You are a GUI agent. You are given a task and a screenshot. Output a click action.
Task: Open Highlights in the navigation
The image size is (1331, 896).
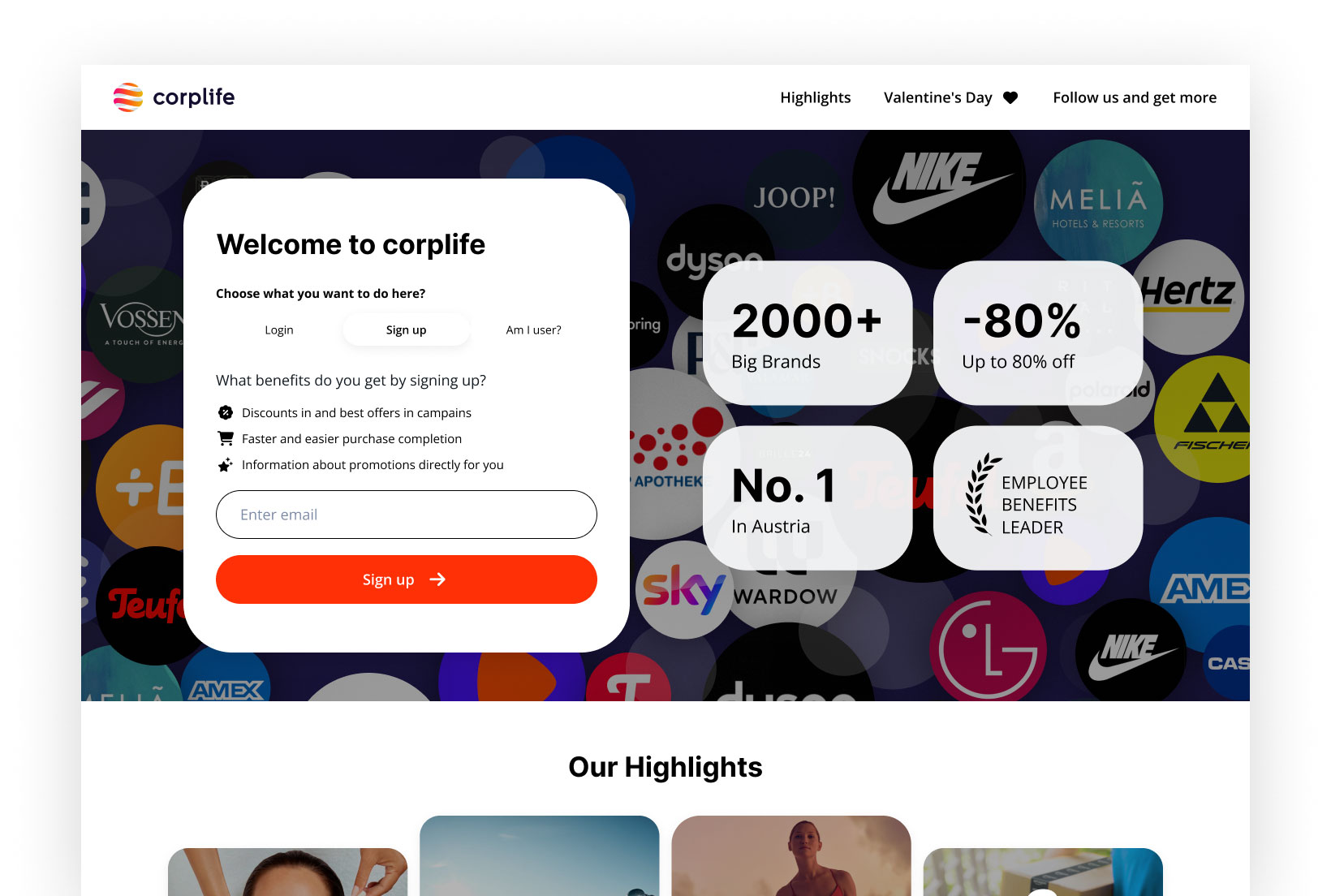tap(816, 97)
